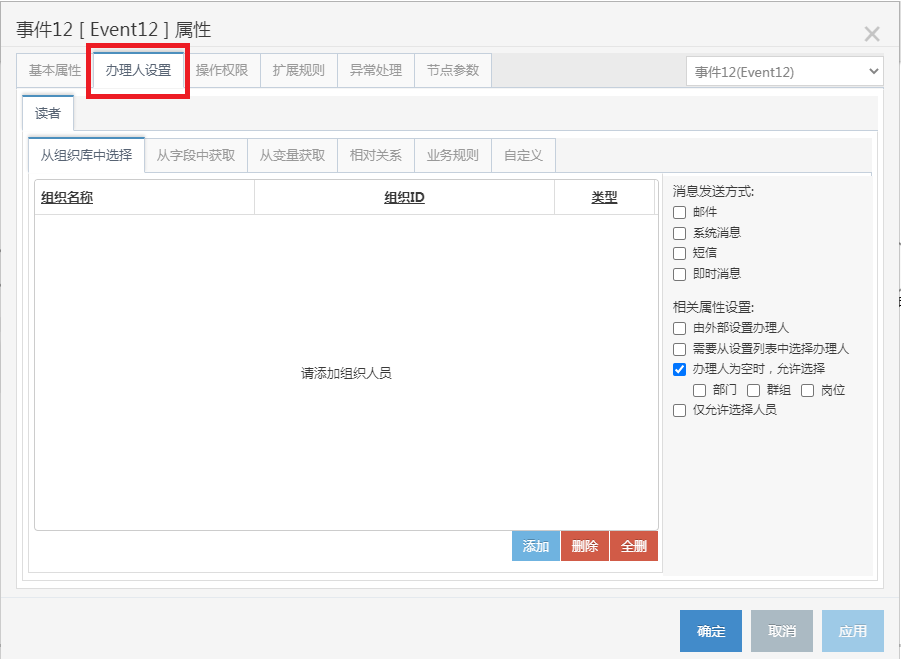Go to the 异常处理 tab
901x659 pixels.
click(376, 70)
